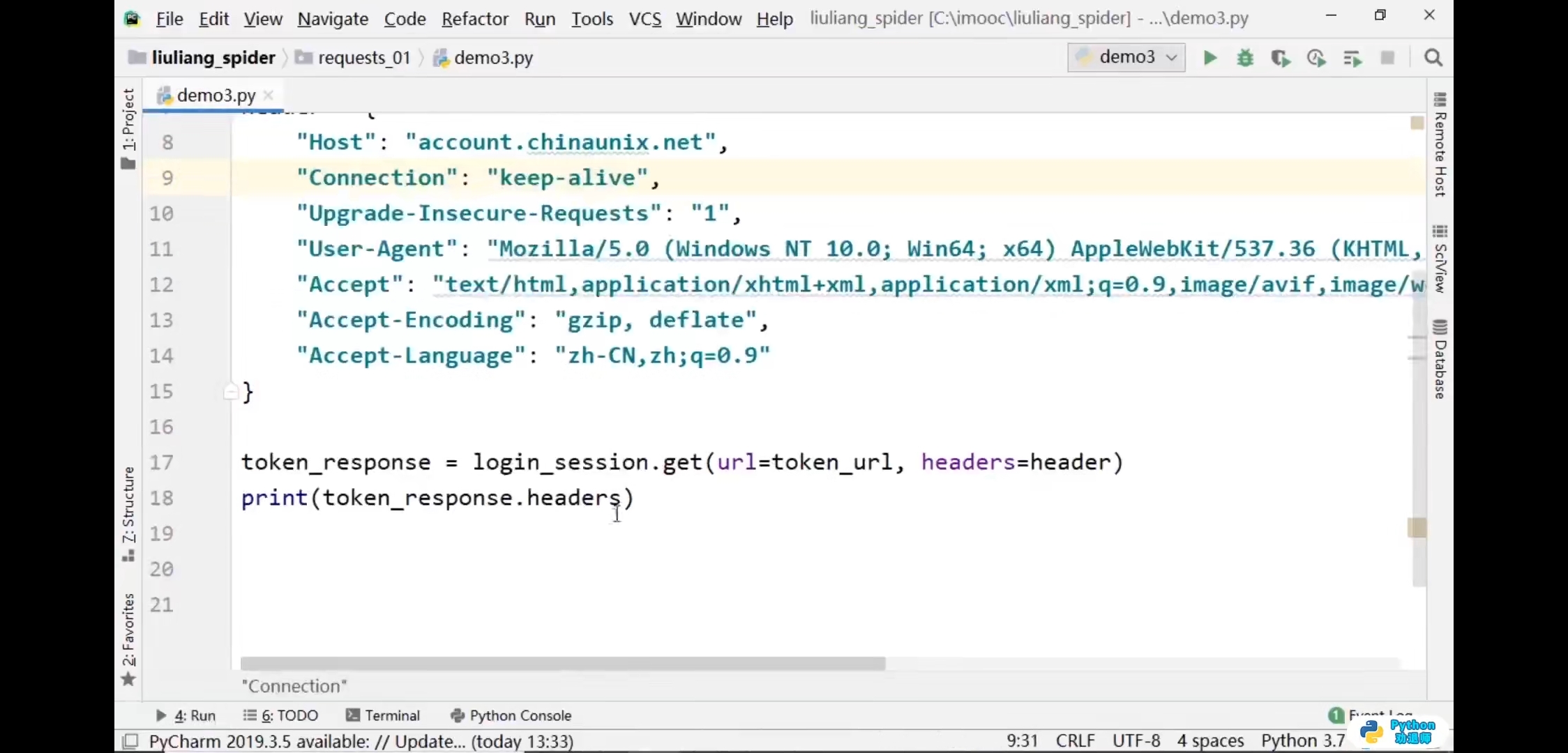Close the demo3.py editor tab

tap(269, 95)
